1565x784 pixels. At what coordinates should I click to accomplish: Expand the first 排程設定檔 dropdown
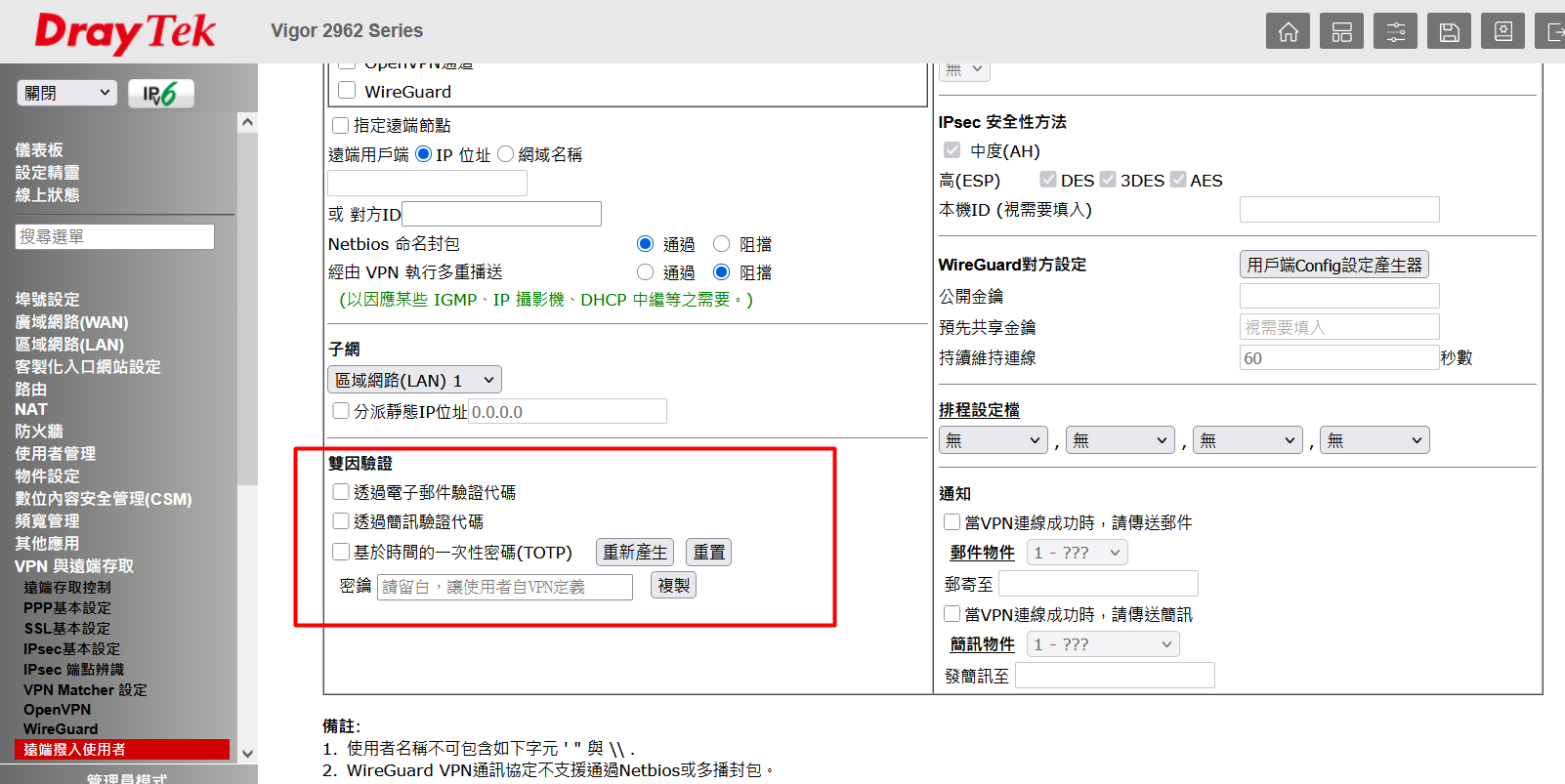[993, 440]
